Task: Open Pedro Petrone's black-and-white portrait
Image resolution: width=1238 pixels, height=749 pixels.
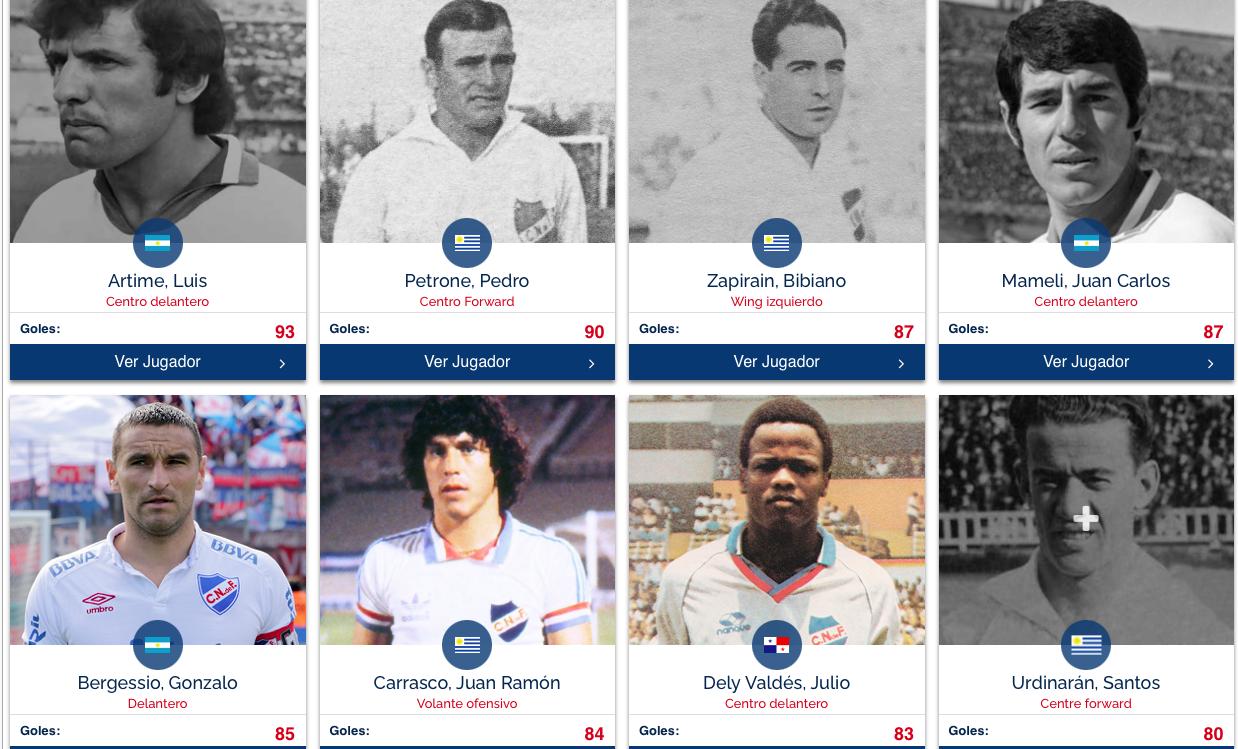Action: click(x=467, y=121)
